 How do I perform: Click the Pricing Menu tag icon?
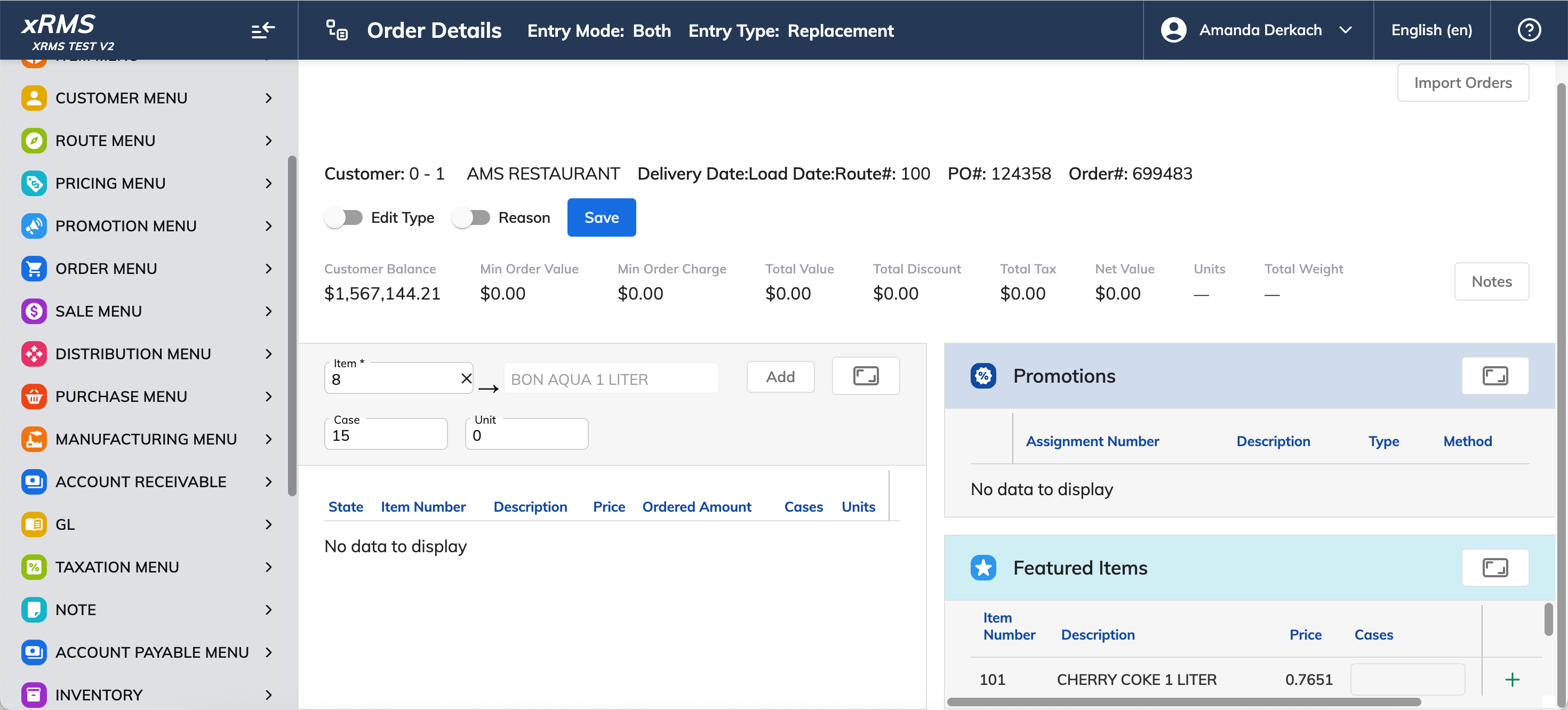point(34,183)
